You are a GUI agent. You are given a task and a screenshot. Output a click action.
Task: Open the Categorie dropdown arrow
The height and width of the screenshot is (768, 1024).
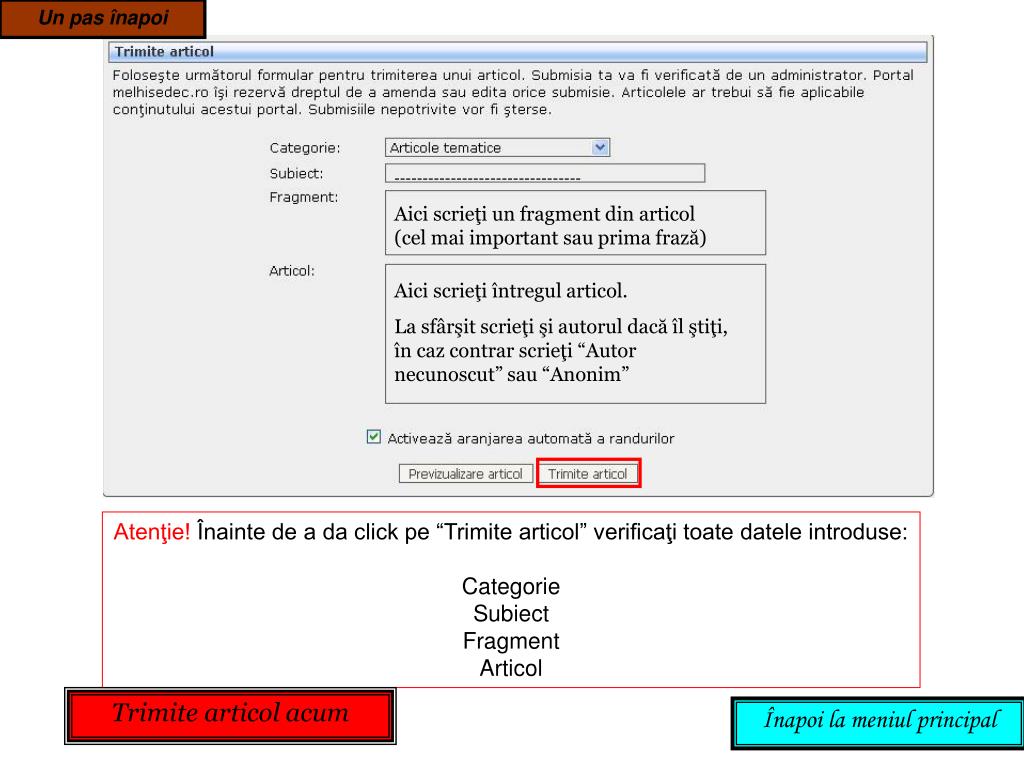pos(600,148)
